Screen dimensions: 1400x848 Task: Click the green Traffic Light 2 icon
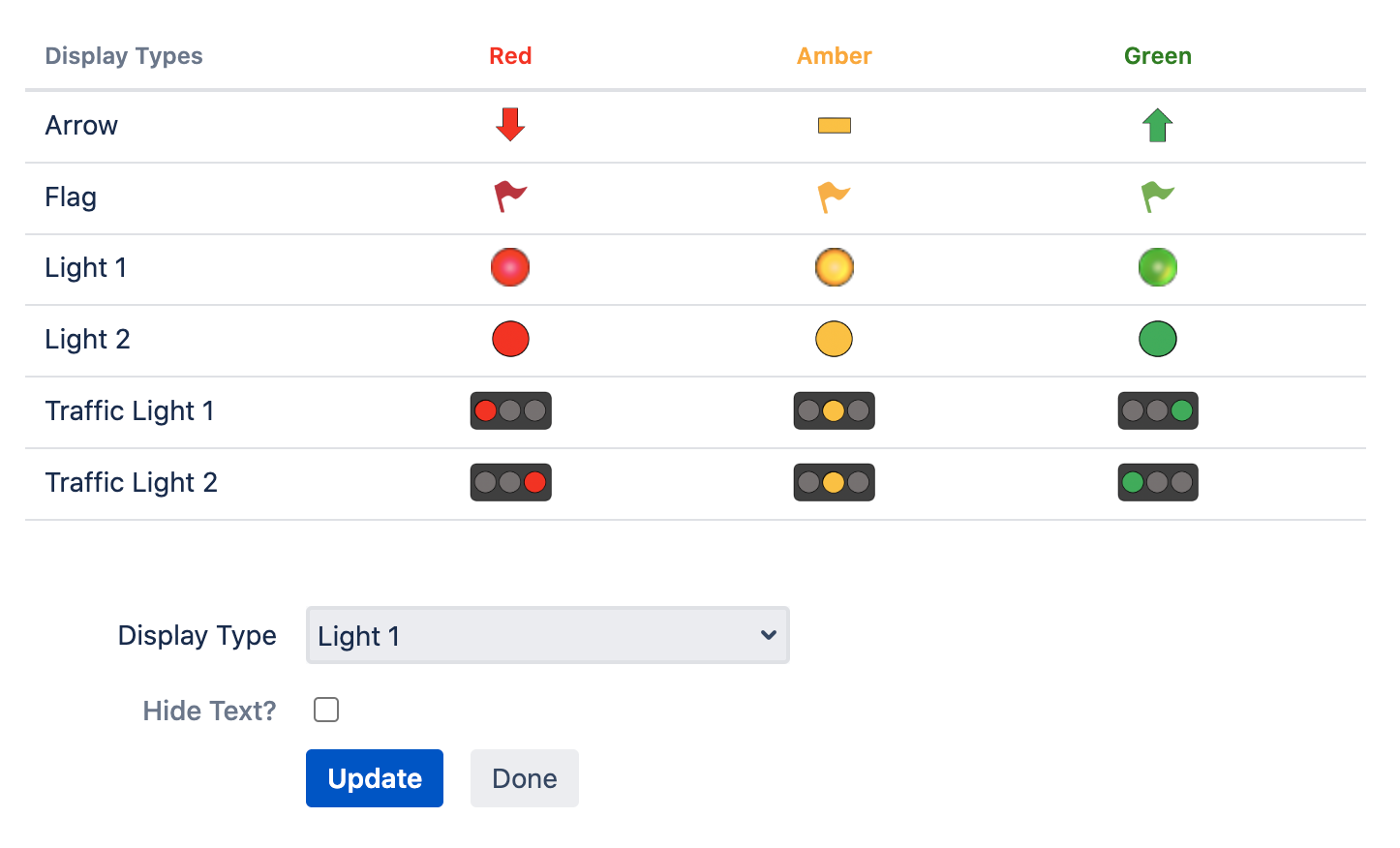pyautogui.click(x=1157, y=482)
